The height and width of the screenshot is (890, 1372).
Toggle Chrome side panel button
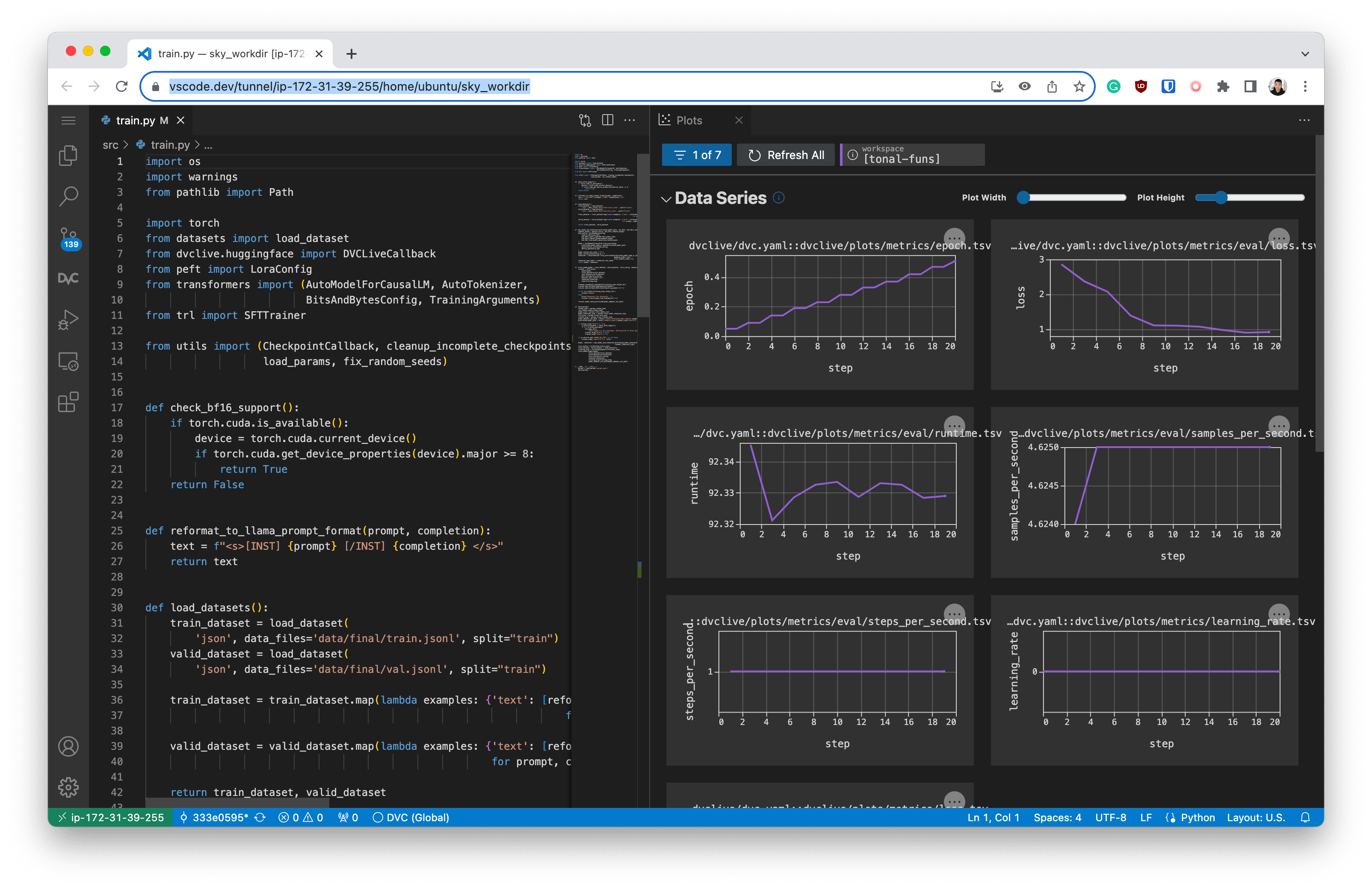pos(1250,86)
